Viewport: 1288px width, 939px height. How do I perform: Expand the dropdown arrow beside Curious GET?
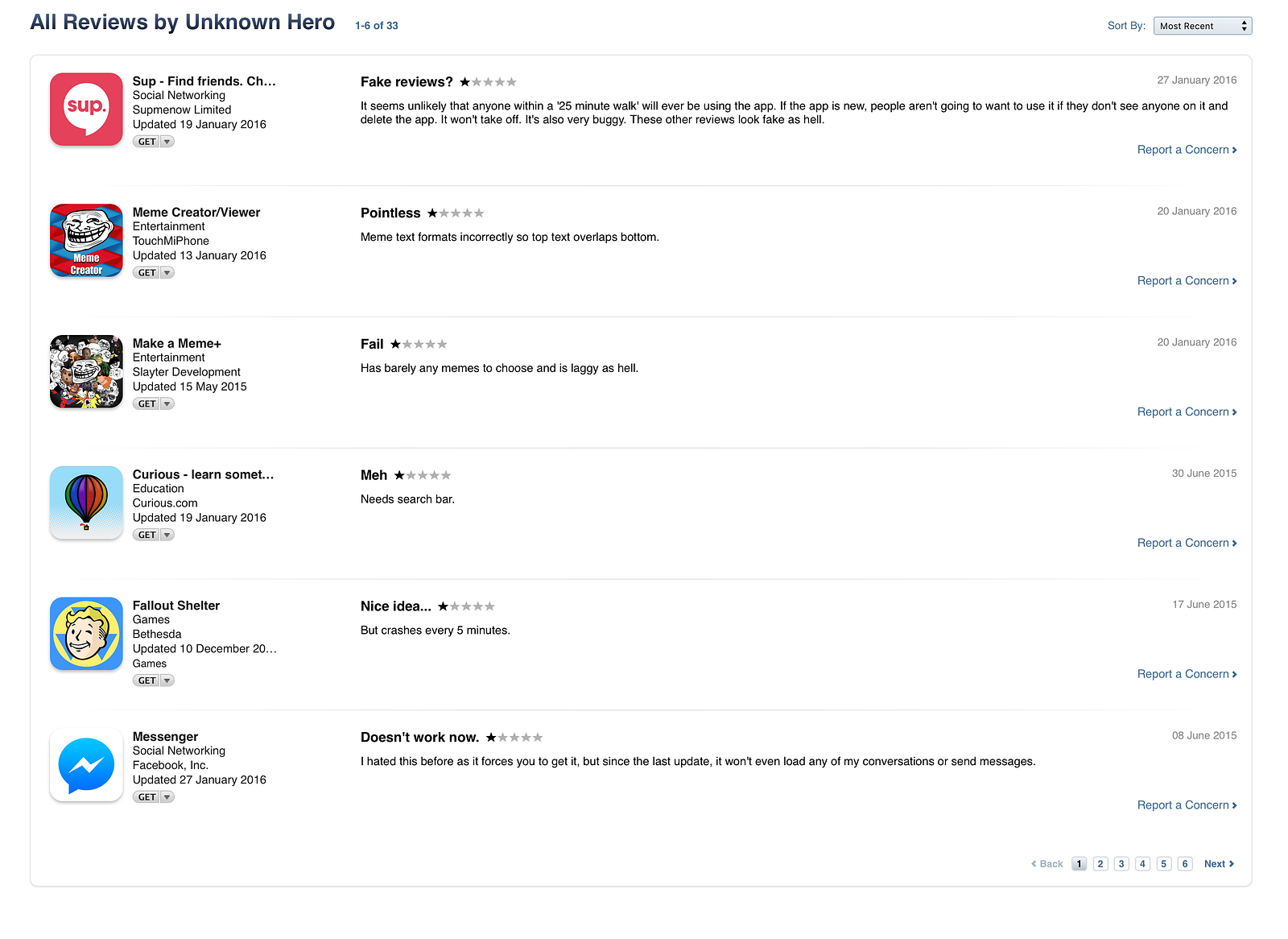point(167,535)
